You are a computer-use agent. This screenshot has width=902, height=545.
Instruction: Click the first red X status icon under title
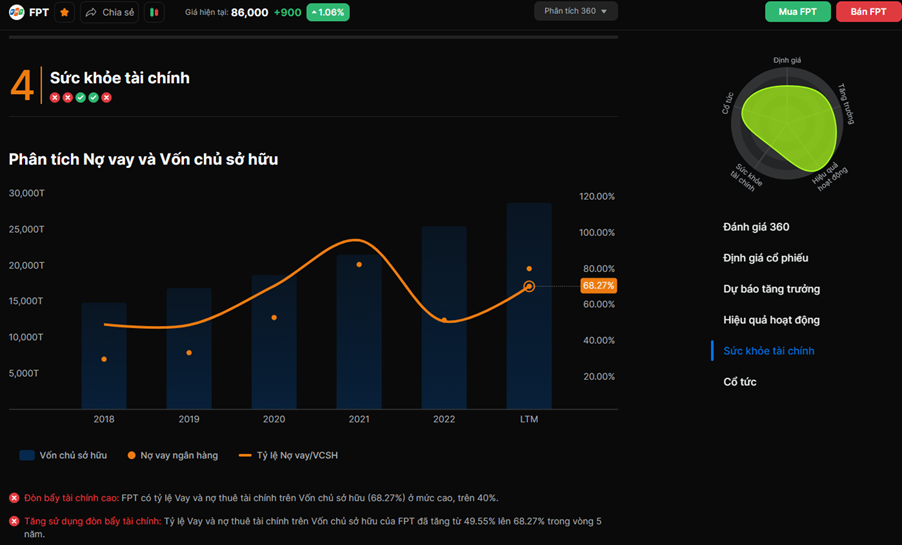pyautogui.click(x=55, y=97)
